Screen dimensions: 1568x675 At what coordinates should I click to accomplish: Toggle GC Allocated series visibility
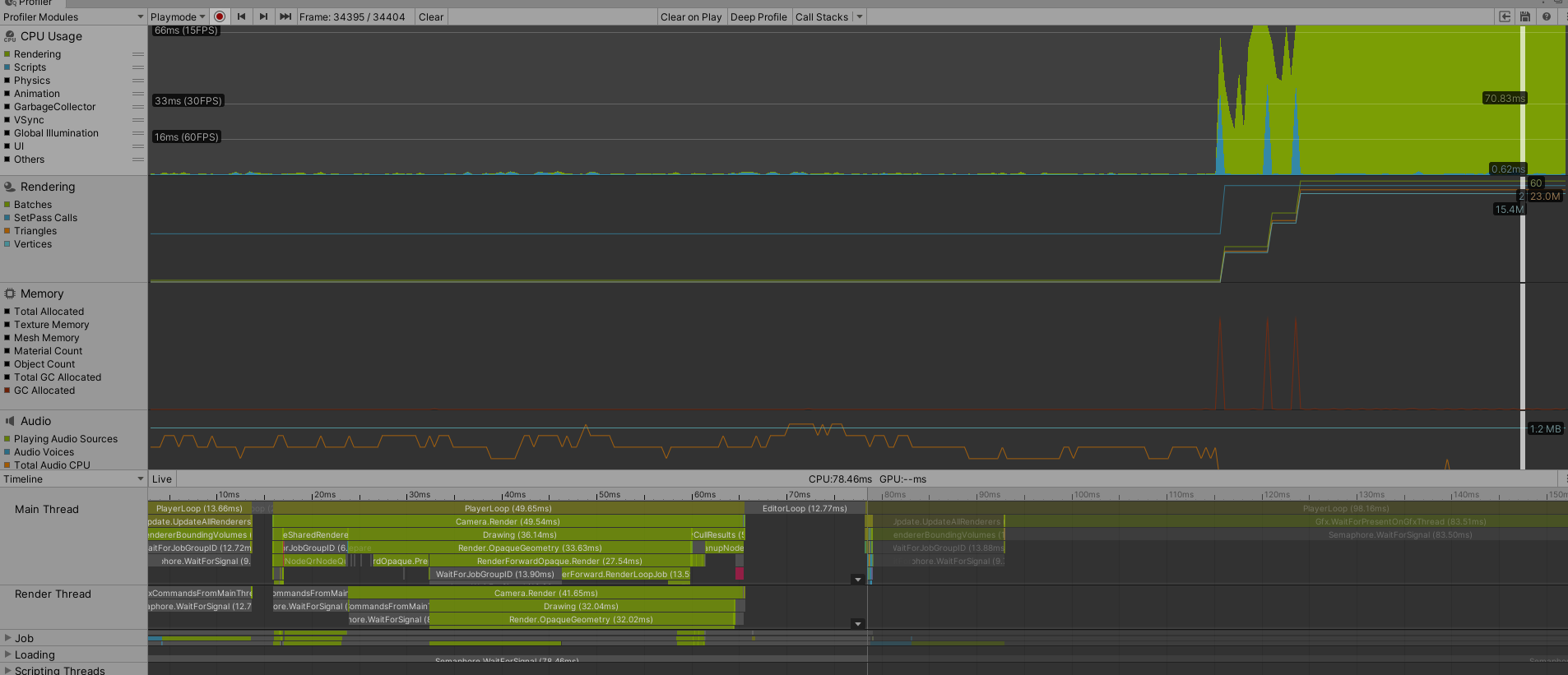(x=7, y=391)
